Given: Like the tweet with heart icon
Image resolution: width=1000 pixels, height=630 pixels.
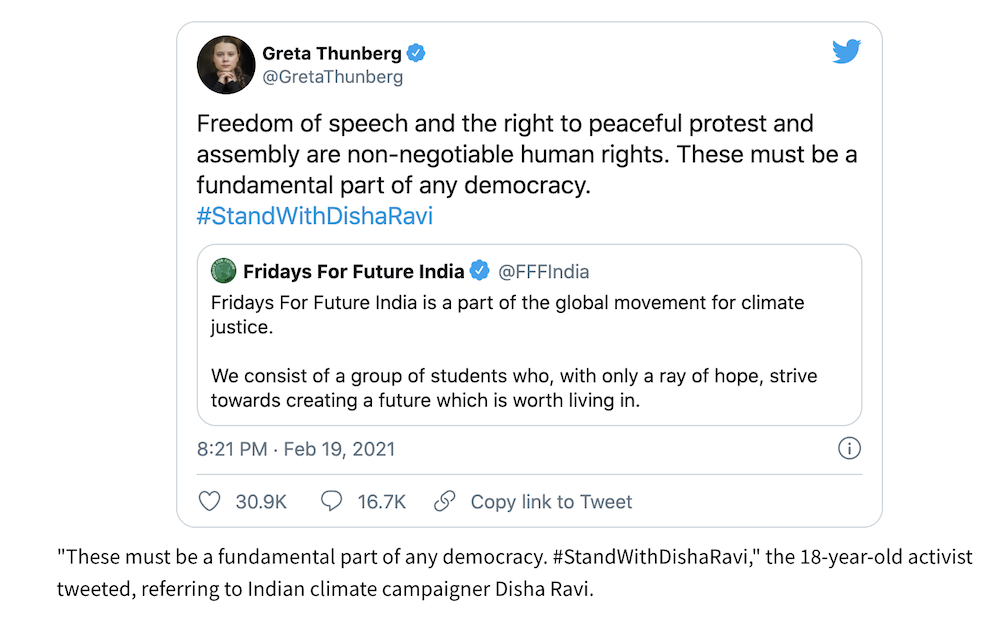Looking at the screenshot, I should (210, 501).
